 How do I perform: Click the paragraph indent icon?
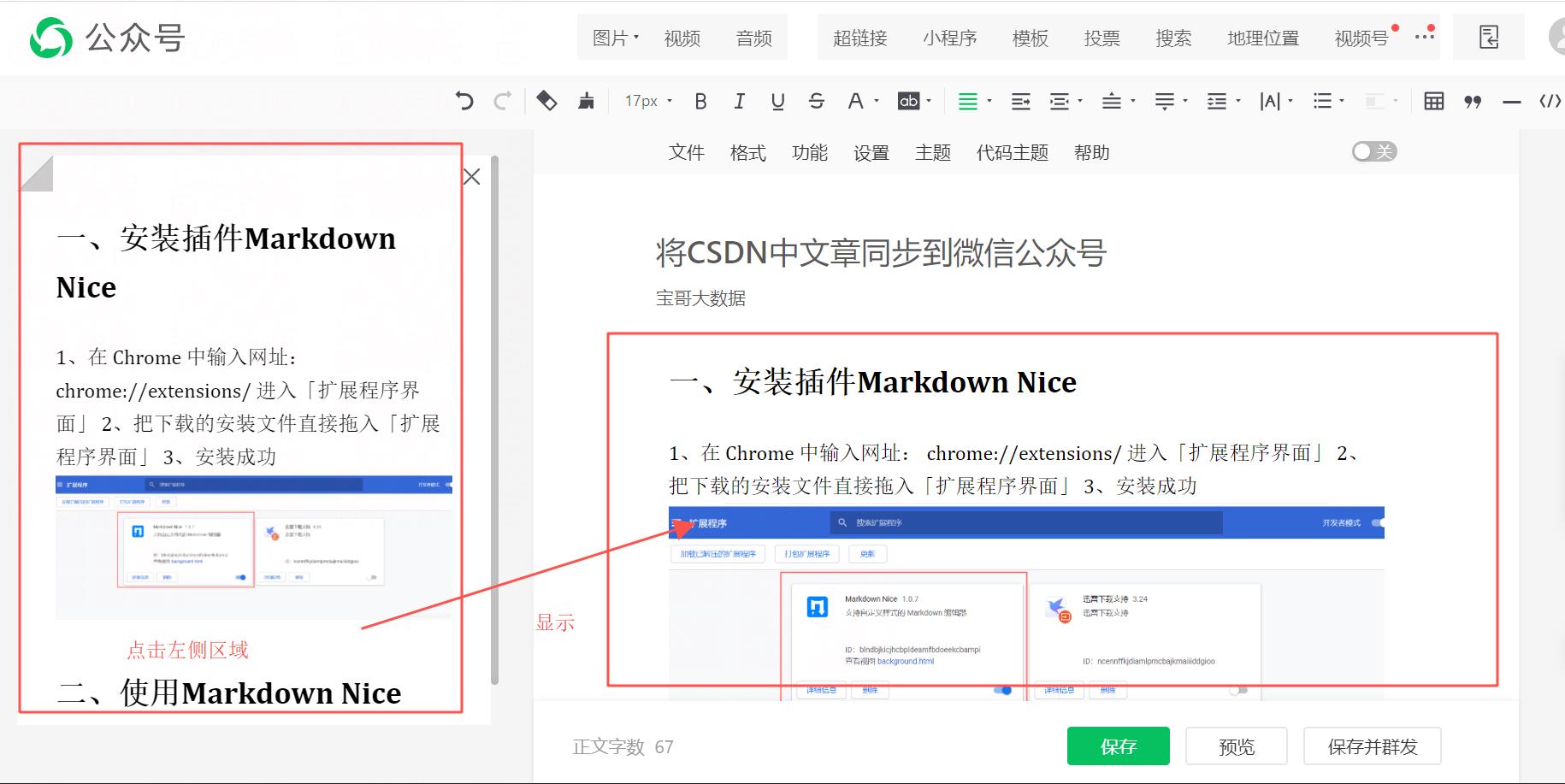pos(1060,101)
